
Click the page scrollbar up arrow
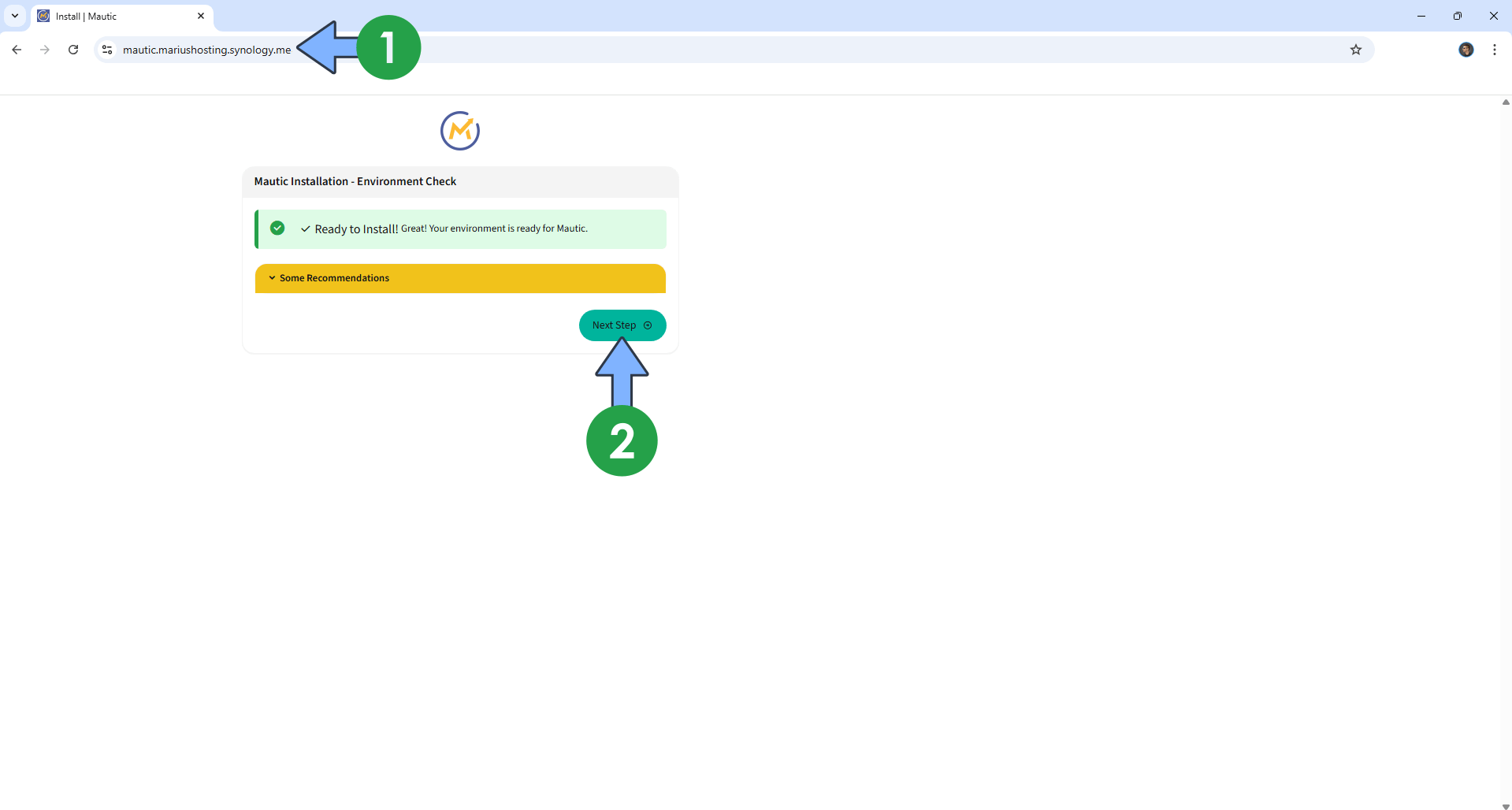1506,102
